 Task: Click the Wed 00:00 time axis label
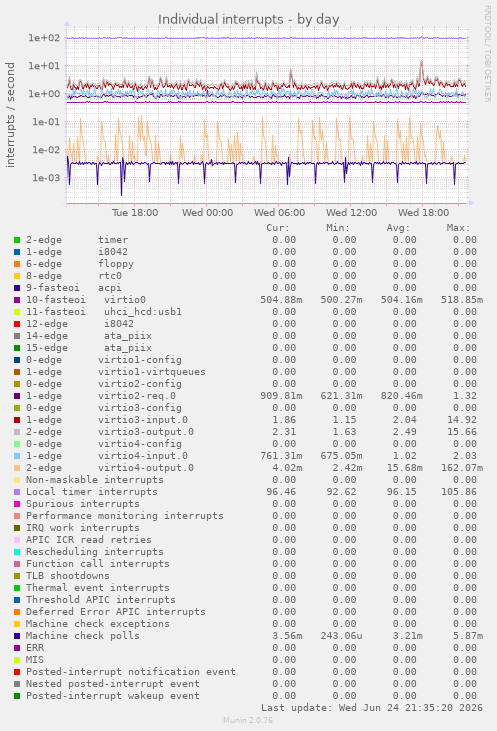coord(207,213)
